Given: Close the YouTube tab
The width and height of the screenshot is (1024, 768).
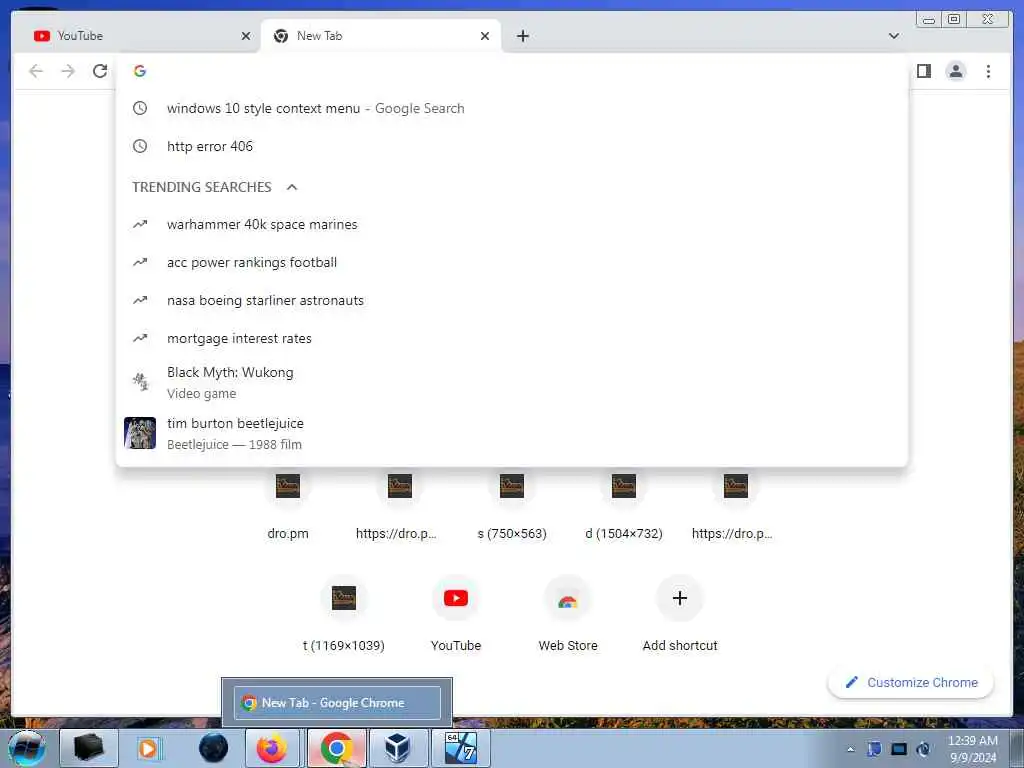Looking at the screenshot, I should 246,36.
